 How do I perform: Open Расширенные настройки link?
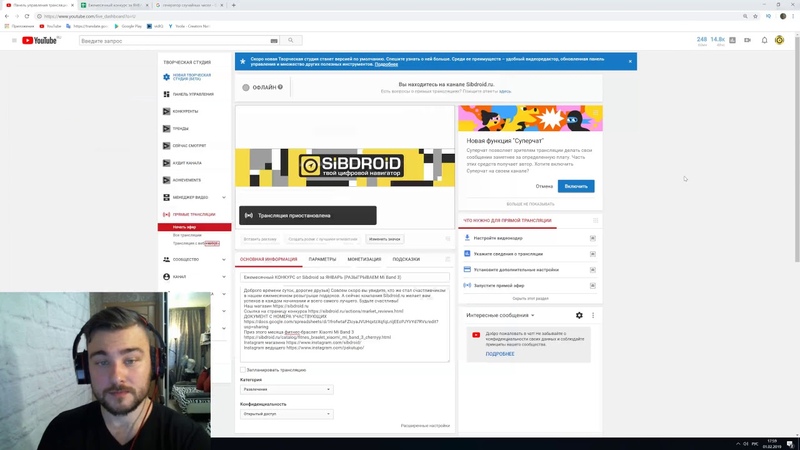[425, 426]
